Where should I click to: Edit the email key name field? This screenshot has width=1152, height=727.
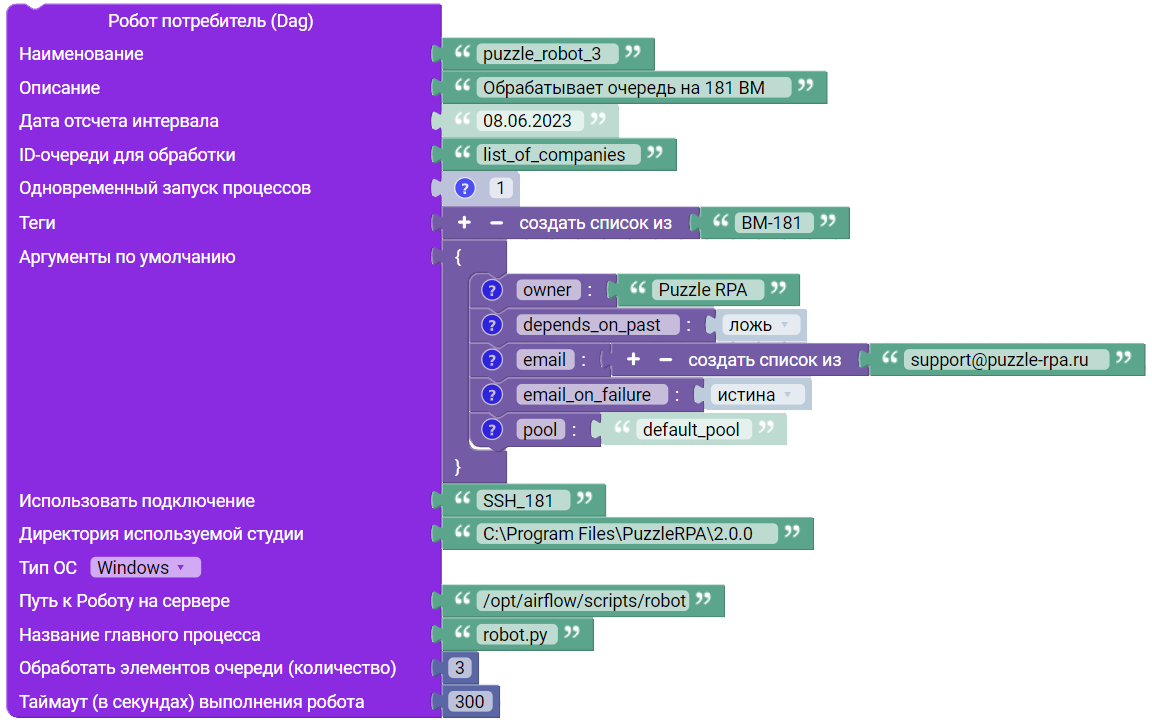click(x=545, y=360)
